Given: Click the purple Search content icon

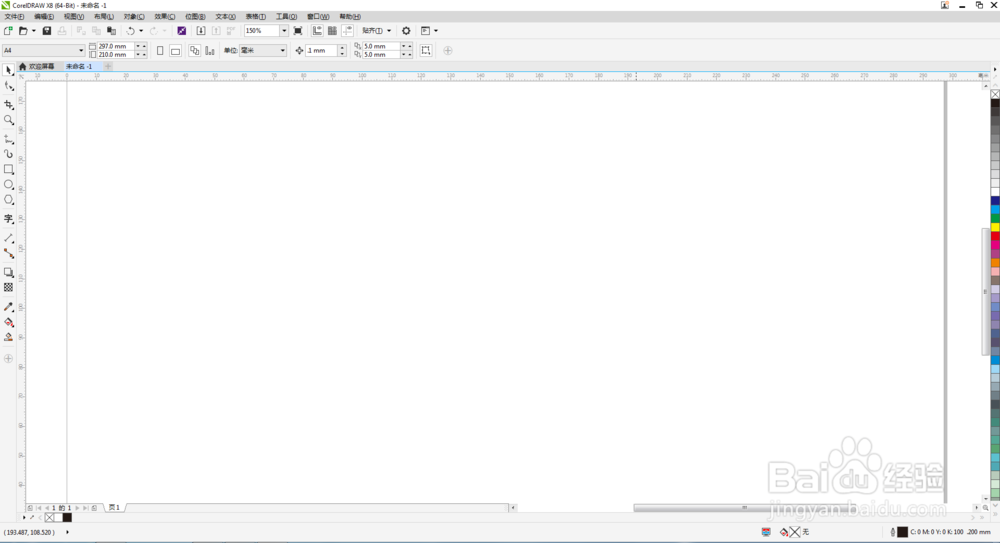Looking at the screenshot, I should point(182,31).
